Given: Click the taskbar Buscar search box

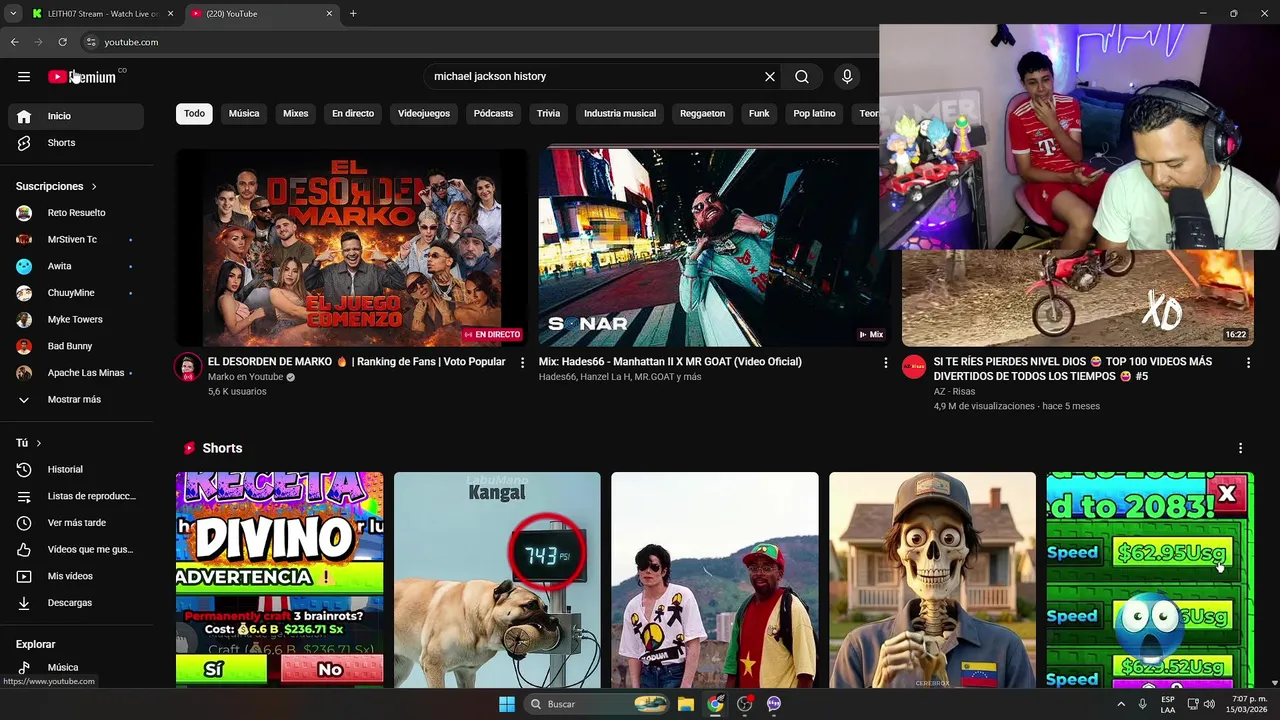Looking at the screenshot, I should (596, 704).
